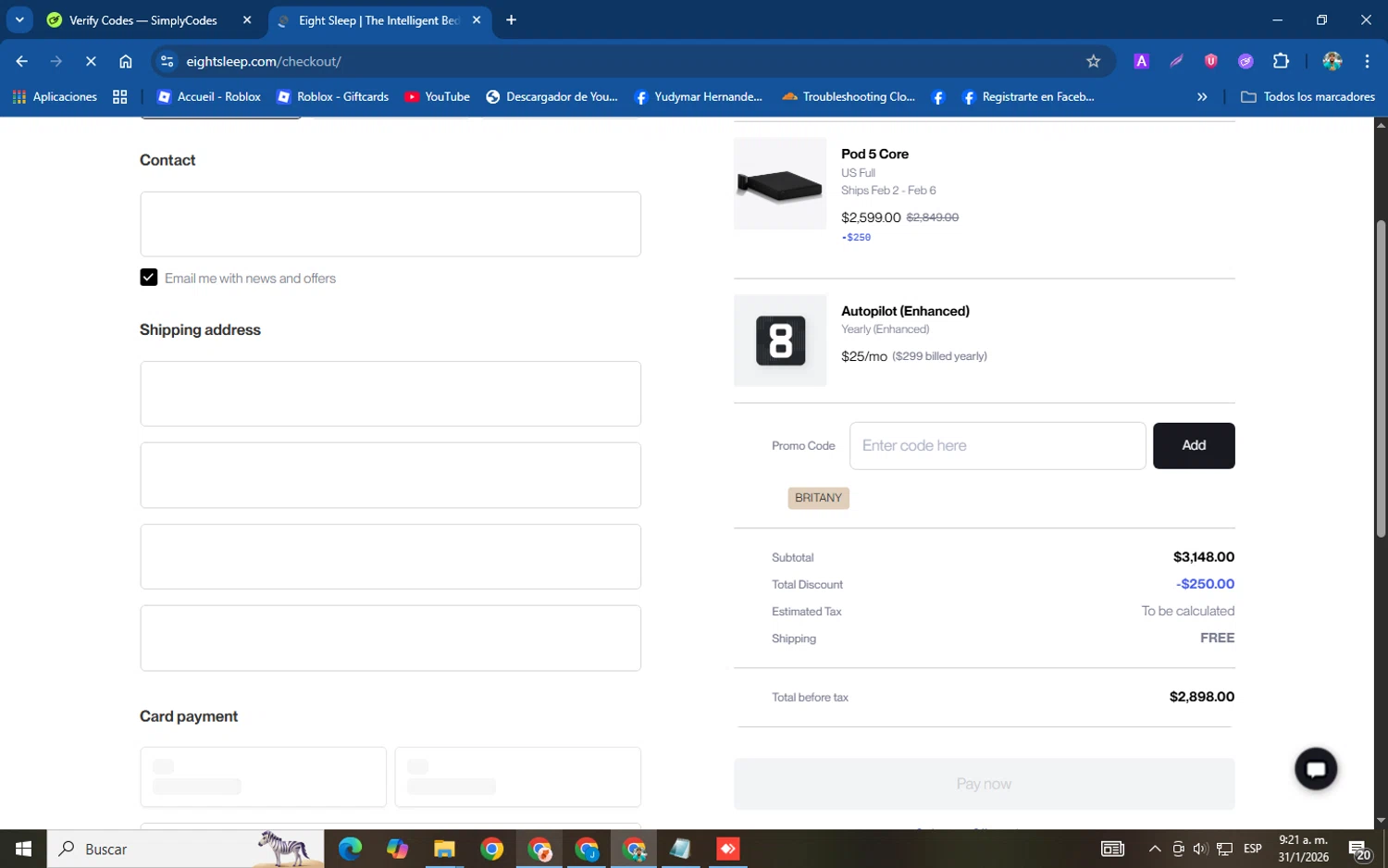1388x868 pixels.
Task: Open the Chrome three-dot menu
Action: click(1367, 61)
